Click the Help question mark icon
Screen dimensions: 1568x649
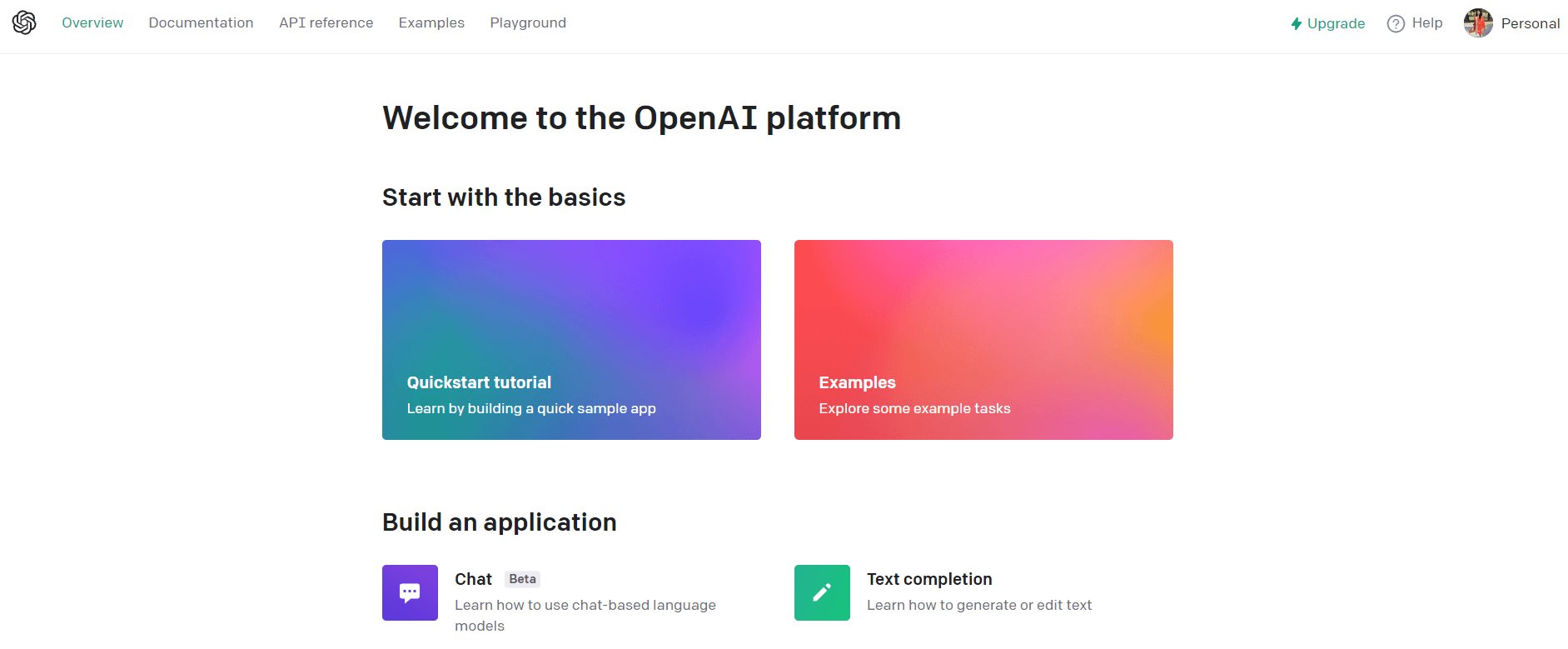(1396, 23)
